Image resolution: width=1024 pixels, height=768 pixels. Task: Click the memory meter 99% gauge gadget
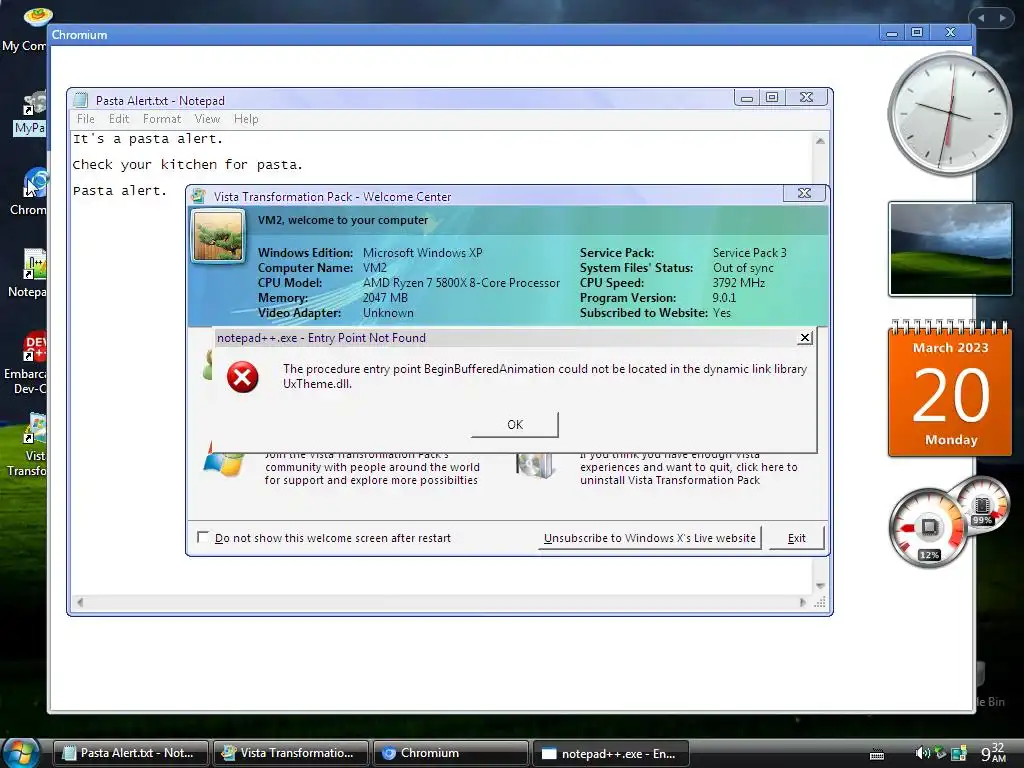click(982, 505)
